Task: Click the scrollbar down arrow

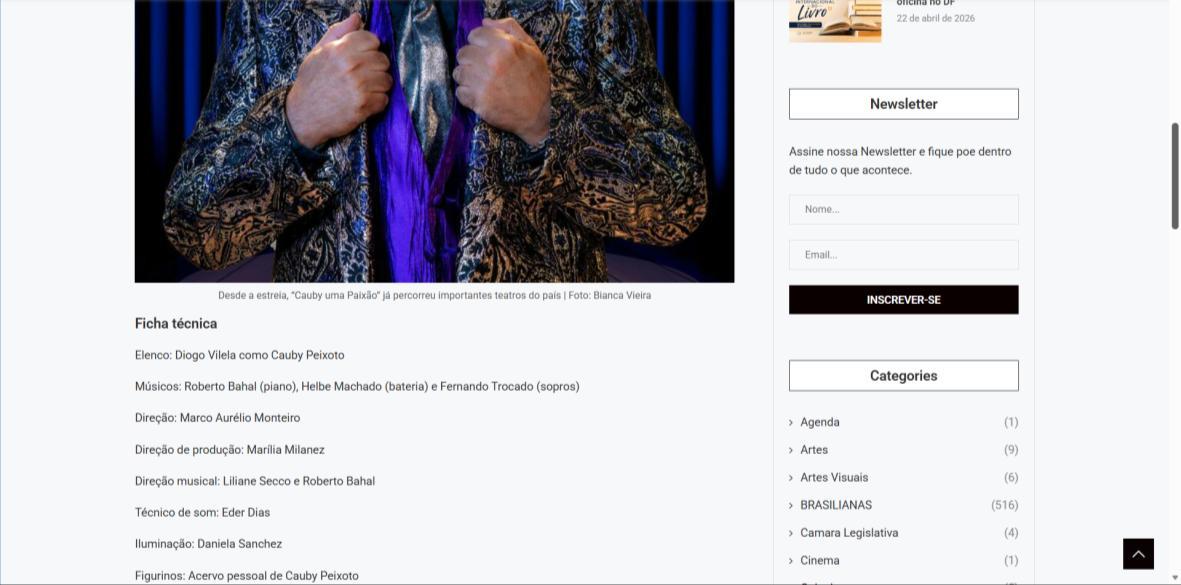Action: point(1174,578)
